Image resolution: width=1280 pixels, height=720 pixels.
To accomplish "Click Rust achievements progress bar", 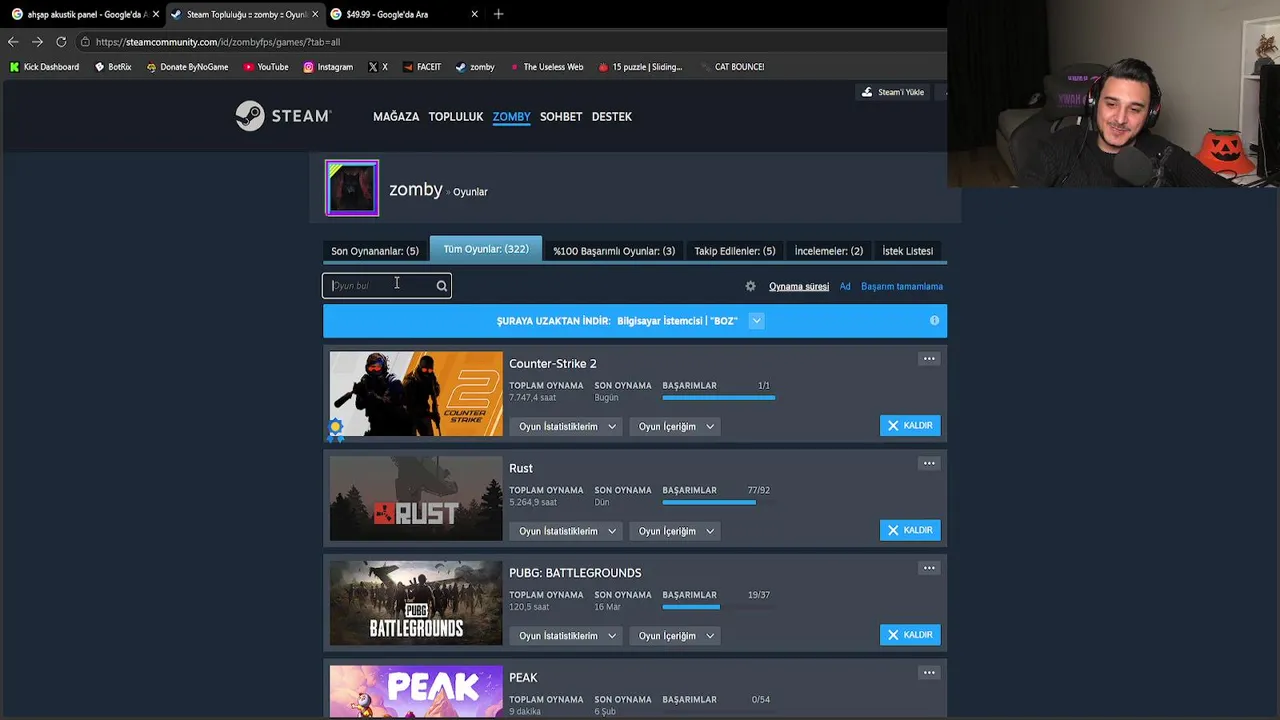I will click(x=718, y=503).
